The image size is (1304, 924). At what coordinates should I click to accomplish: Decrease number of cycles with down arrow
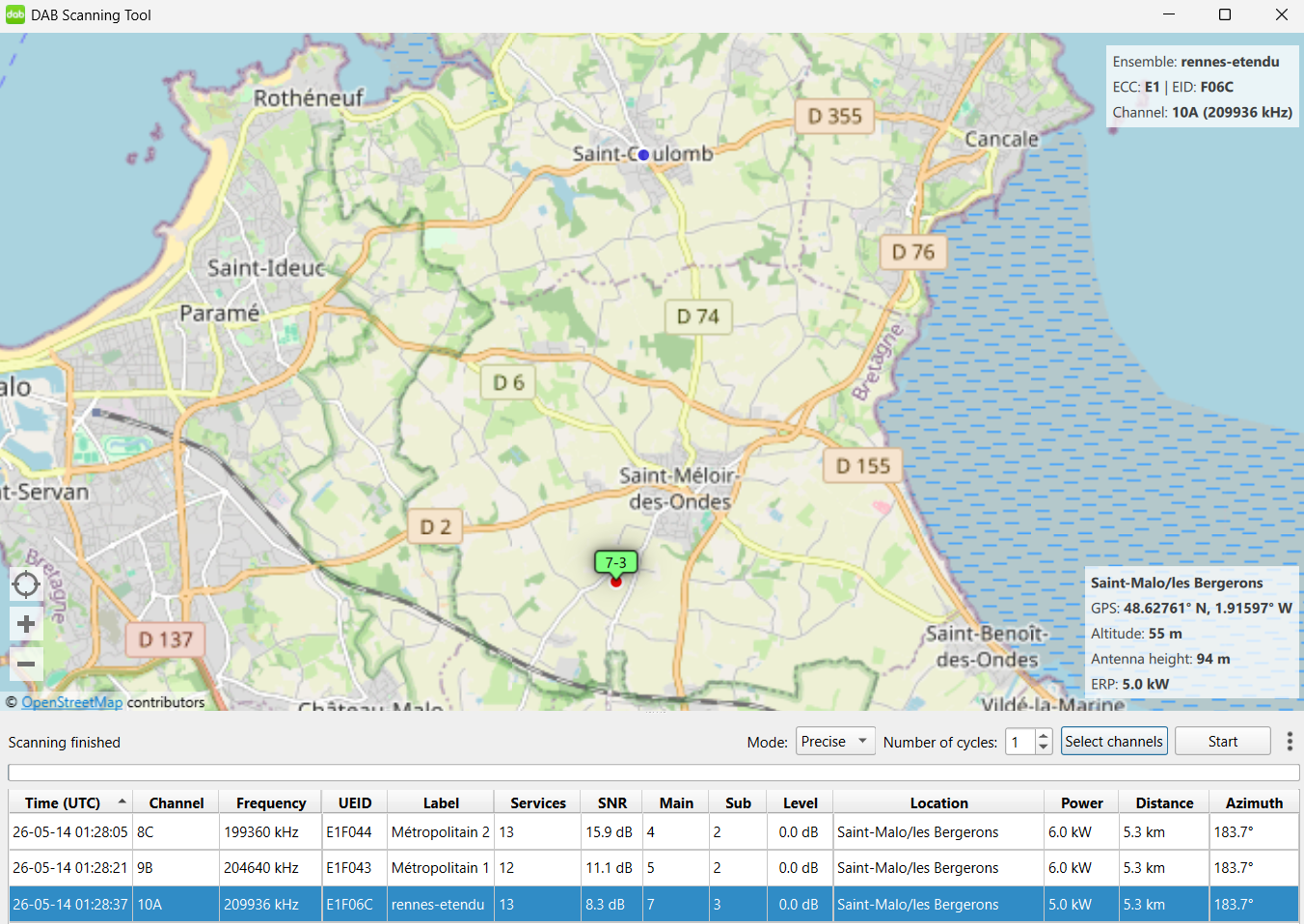pyautogui.click(x=1043, y=747)
